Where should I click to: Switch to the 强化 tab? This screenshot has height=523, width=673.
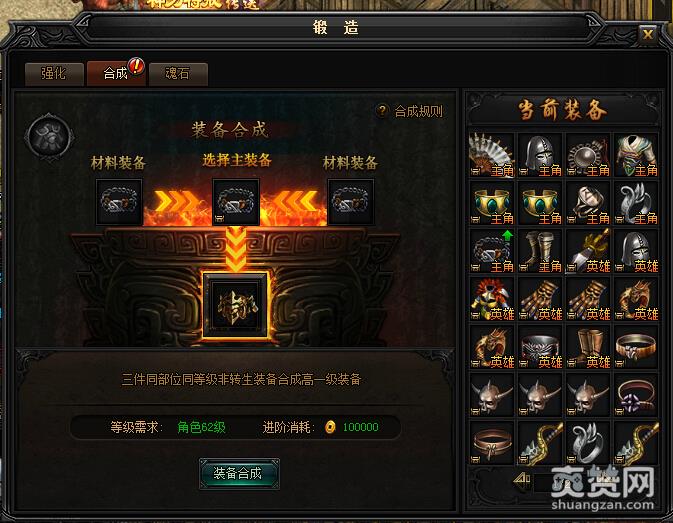point(54,74)
